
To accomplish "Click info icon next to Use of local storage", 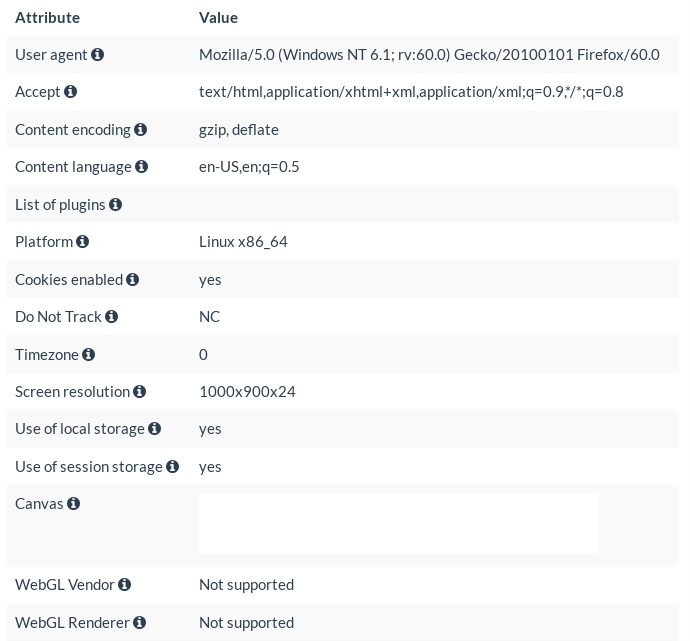I will (154, 429).
